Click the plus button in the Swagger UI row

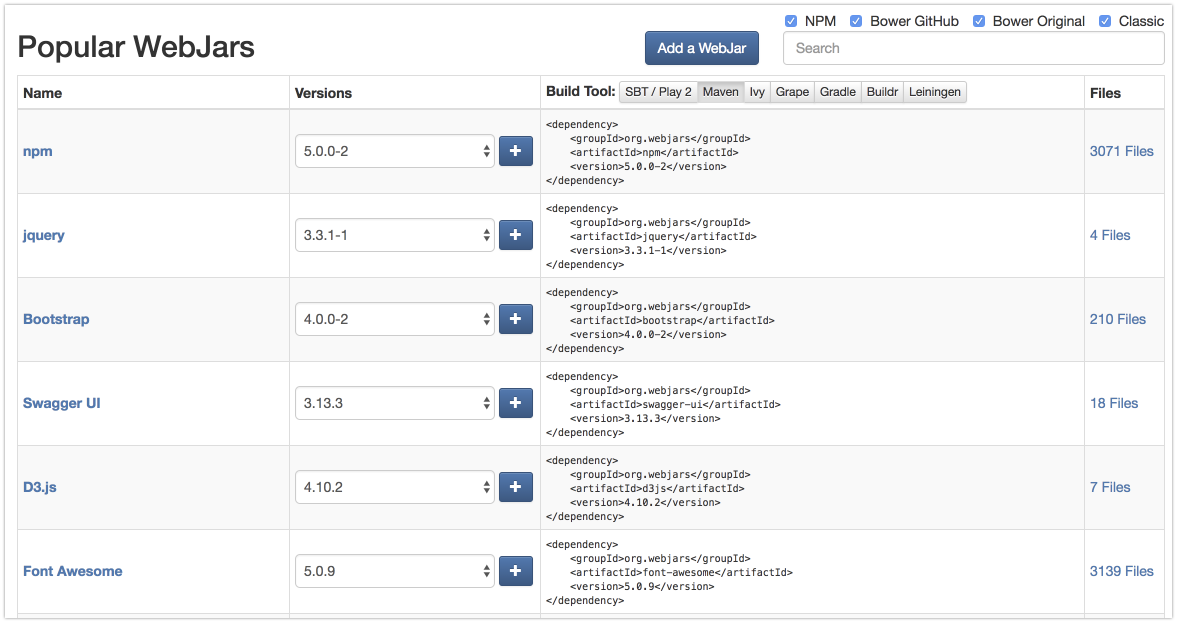516,403
